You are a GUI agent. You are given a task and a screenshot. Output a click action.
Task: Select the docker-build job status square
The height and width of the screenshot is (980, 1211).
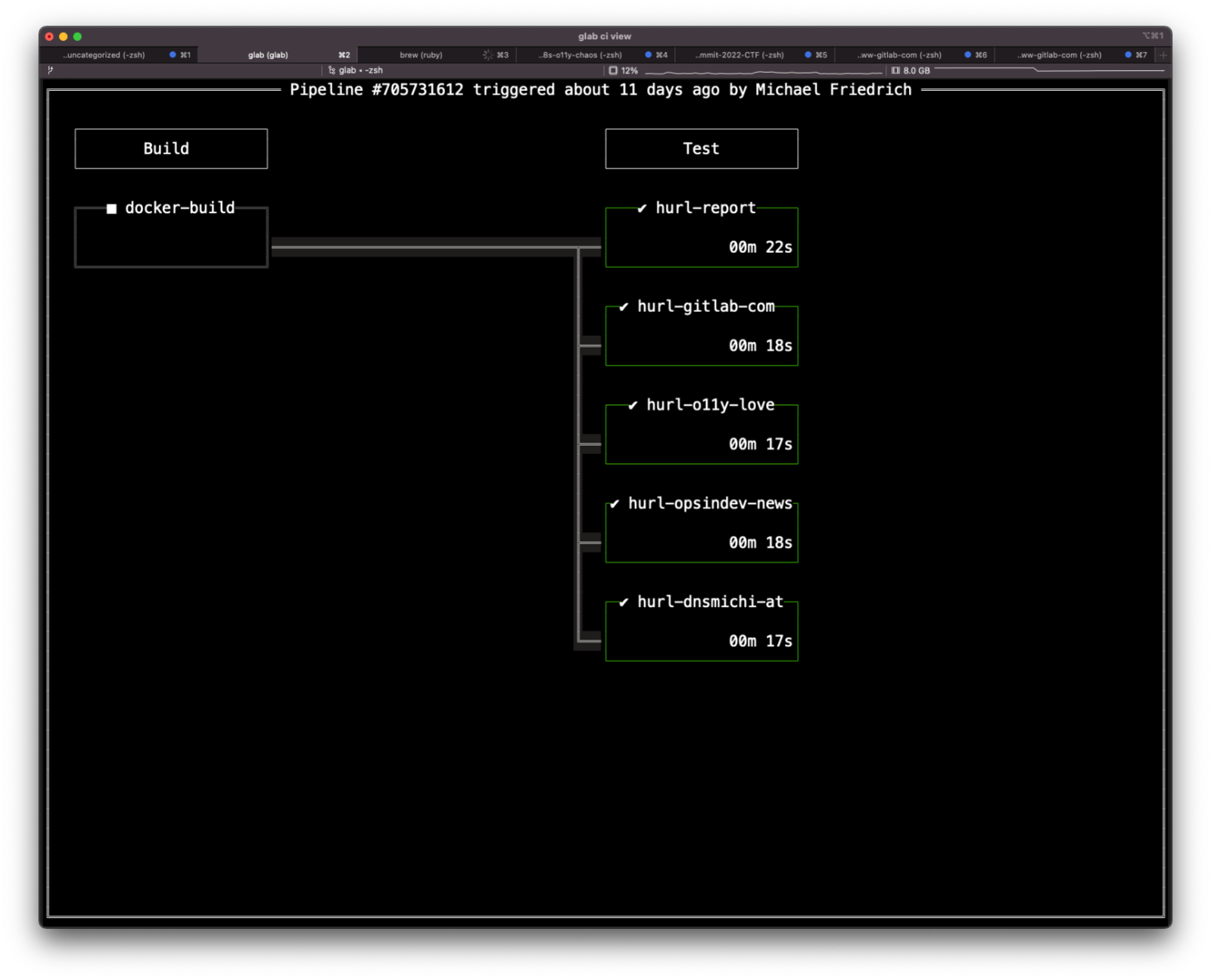111,209
